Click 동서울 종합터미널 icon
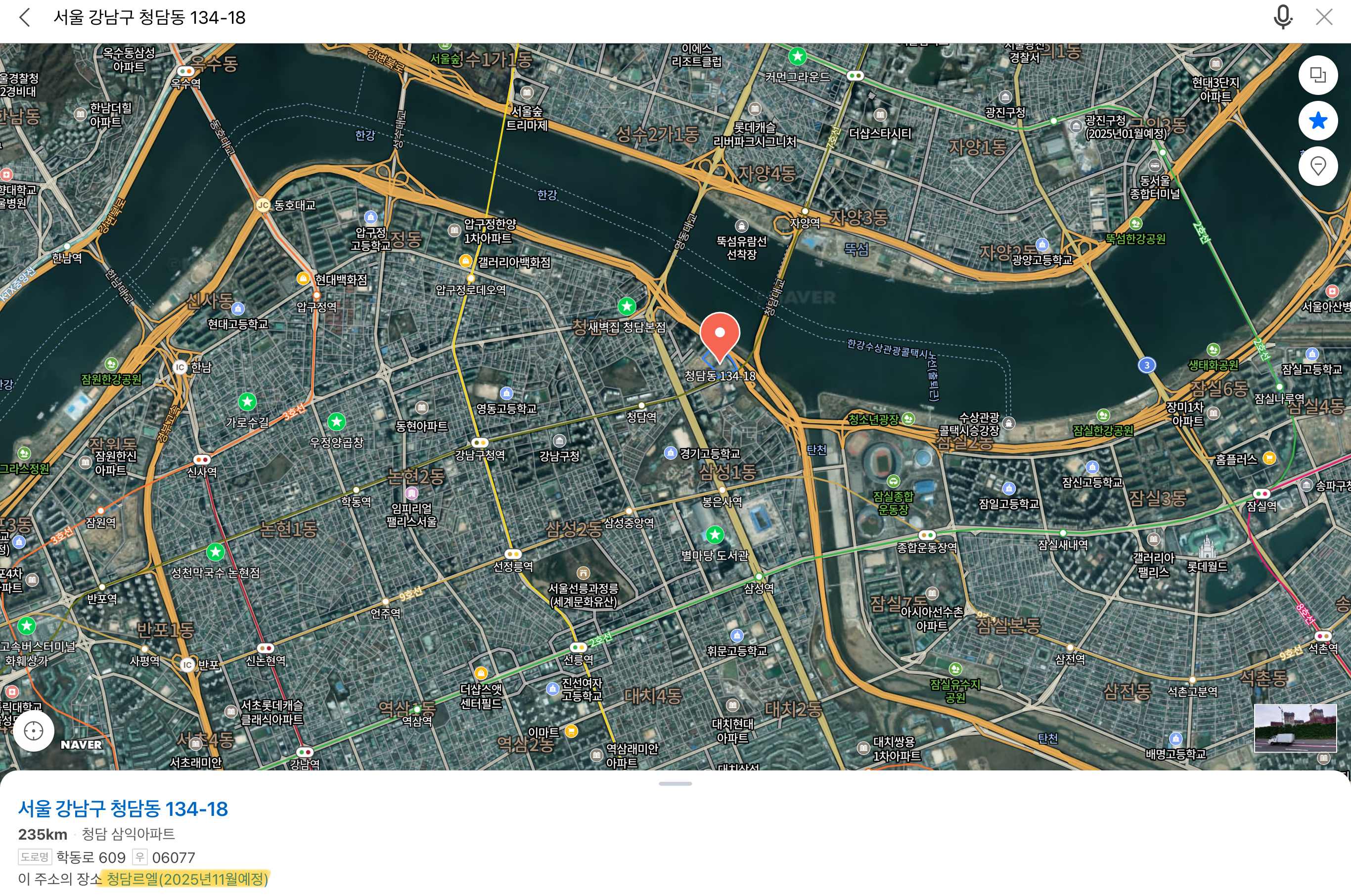Screen dimensions: 1351x896 (1154, 166)
